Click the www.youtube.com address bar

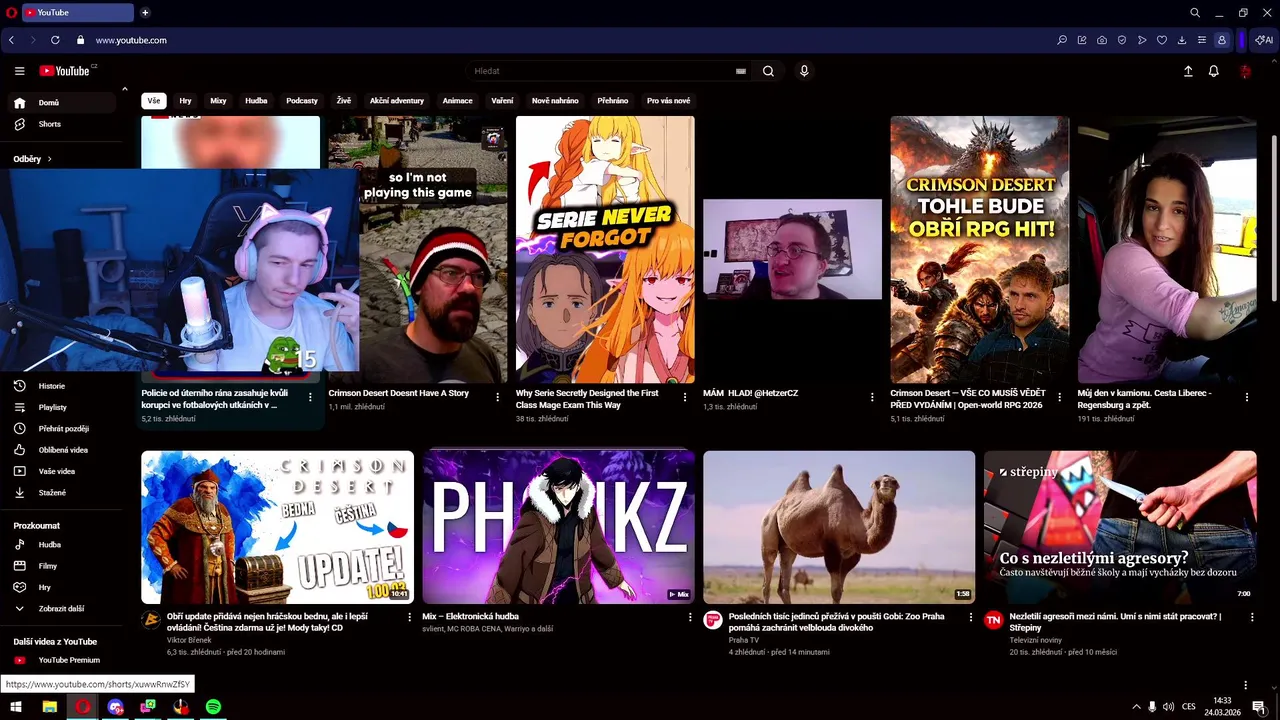(131, 40)
